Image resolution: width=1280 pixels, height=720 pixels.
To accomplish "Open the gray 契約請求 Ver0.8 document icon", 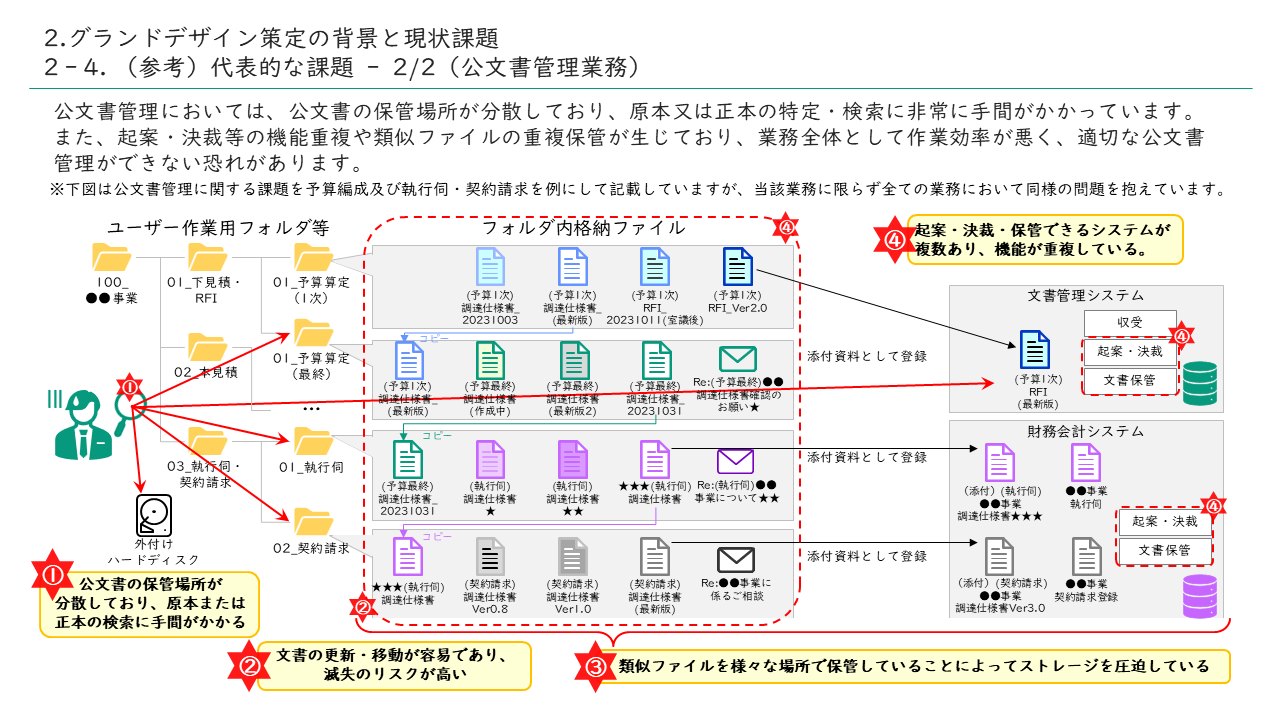I will 489,557.
